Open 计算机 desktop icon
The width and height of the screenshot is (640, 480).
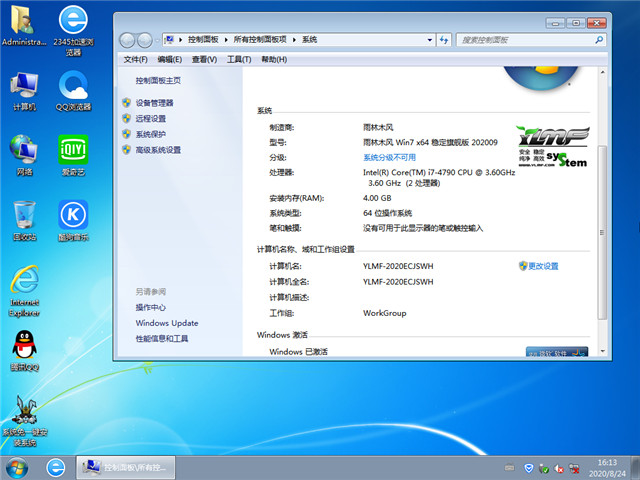click(24, 91)
